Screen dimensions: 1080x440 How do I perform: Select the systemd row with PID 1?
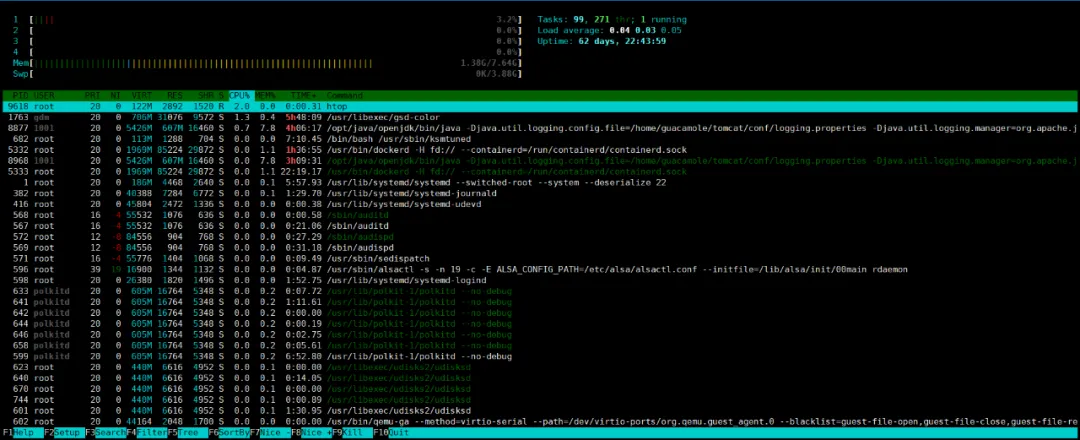(x=540, y=182)
